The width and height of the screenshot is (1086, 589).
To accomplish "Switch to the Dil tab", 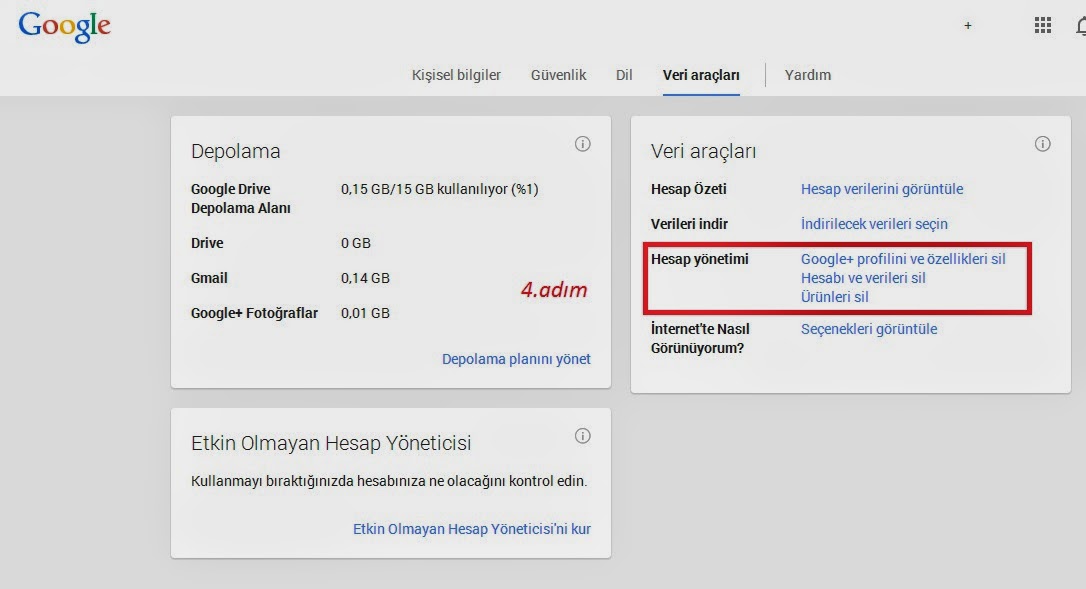I will 624,75.
